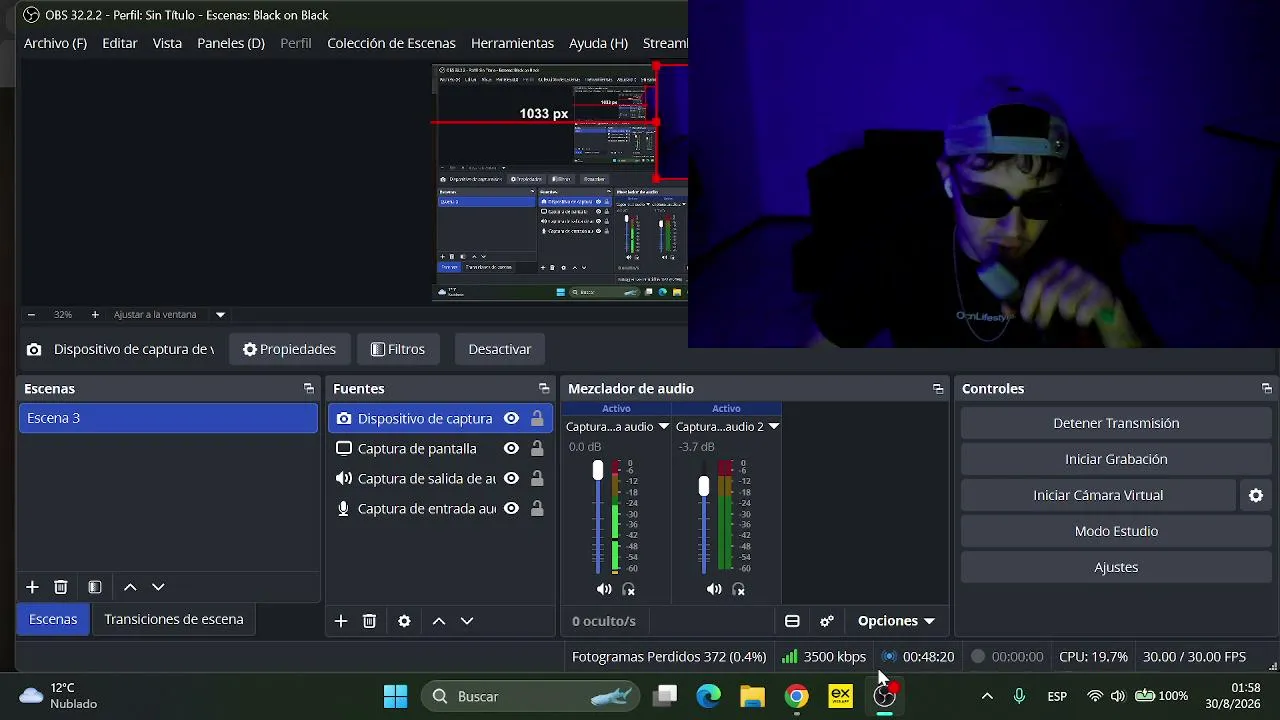Stop streaming with Detener Transmisión
The height and width of the screenshot is (720, 1280).
pos(1116,423)
